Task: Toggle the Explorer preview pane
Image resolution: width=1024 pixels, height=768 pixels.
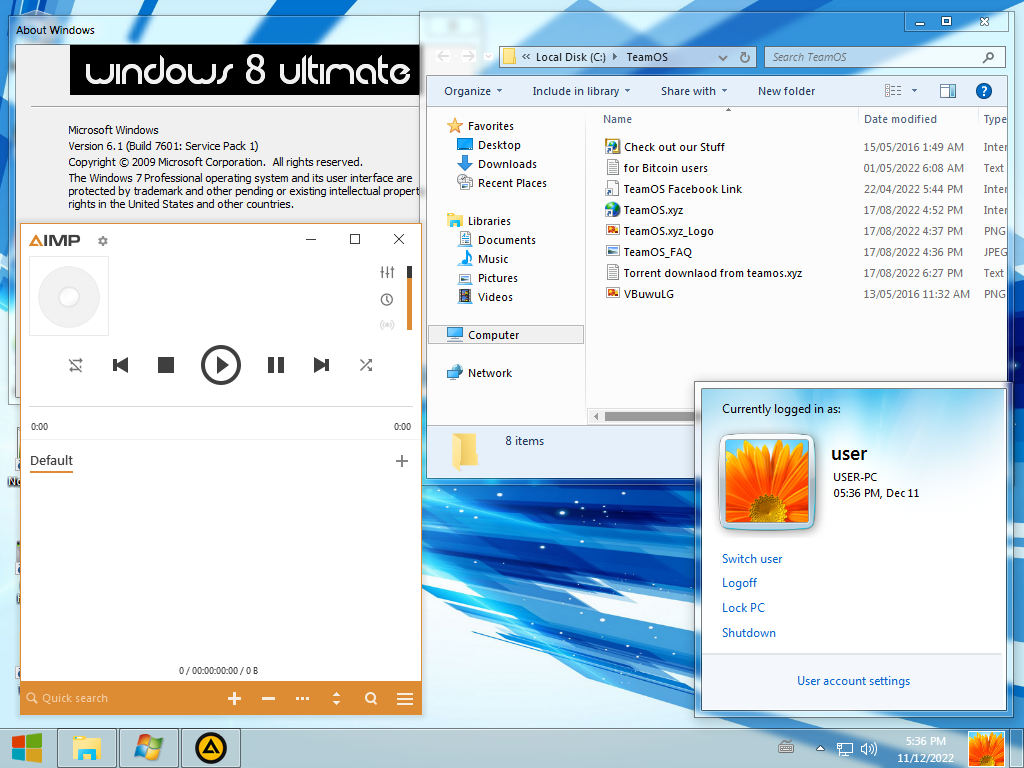Action: 948,91
